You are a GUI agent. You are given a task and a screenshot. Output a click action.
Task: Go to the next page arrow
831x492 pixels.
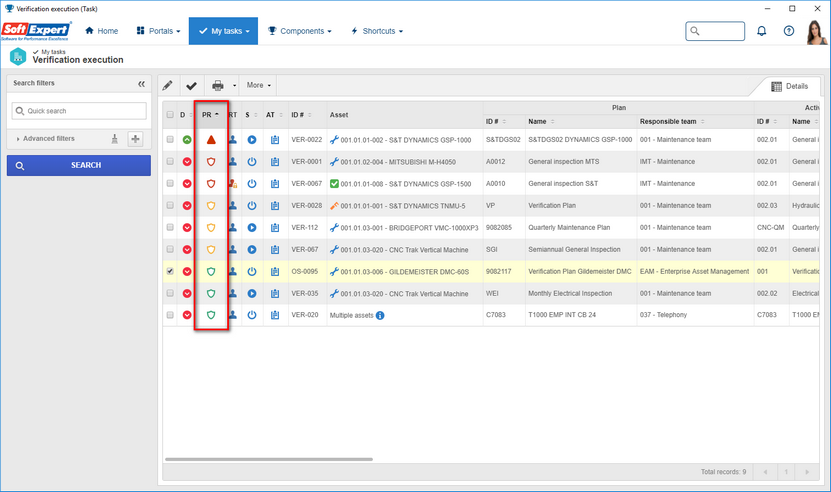click(807, 472)
